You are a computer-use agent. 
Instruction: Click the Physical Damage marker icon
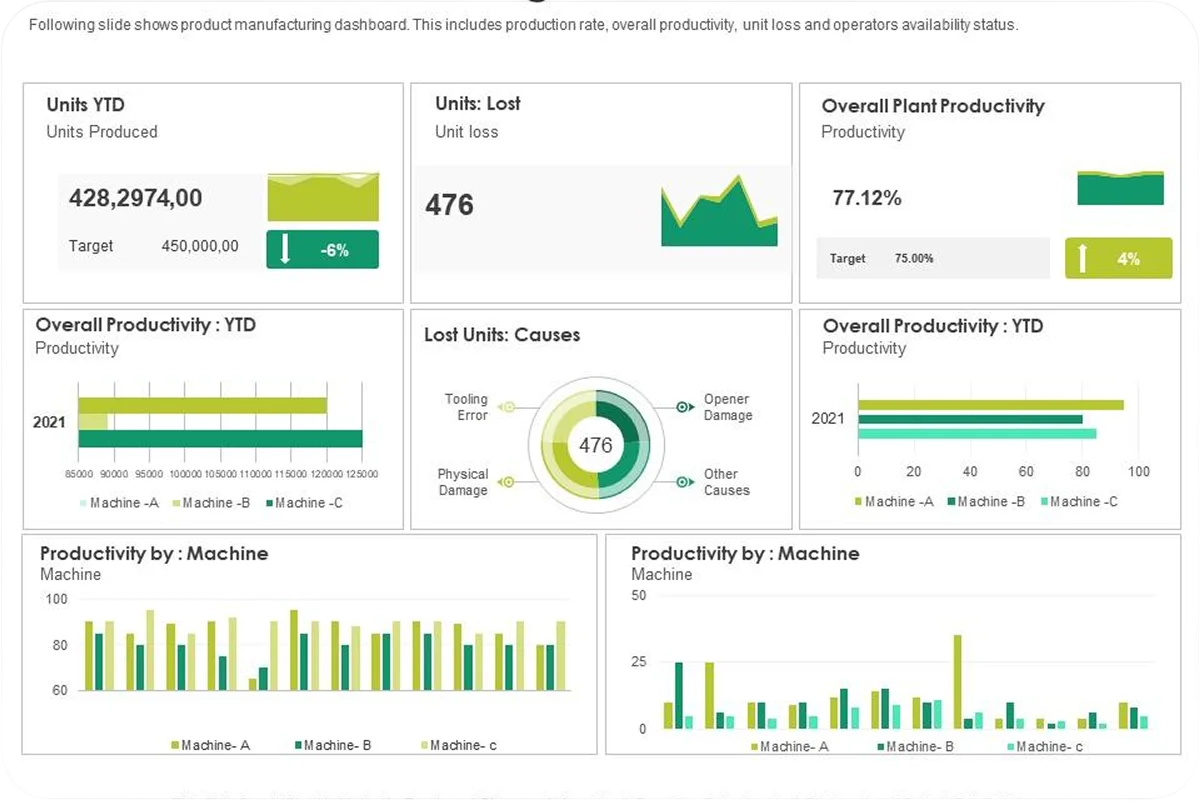507,482
